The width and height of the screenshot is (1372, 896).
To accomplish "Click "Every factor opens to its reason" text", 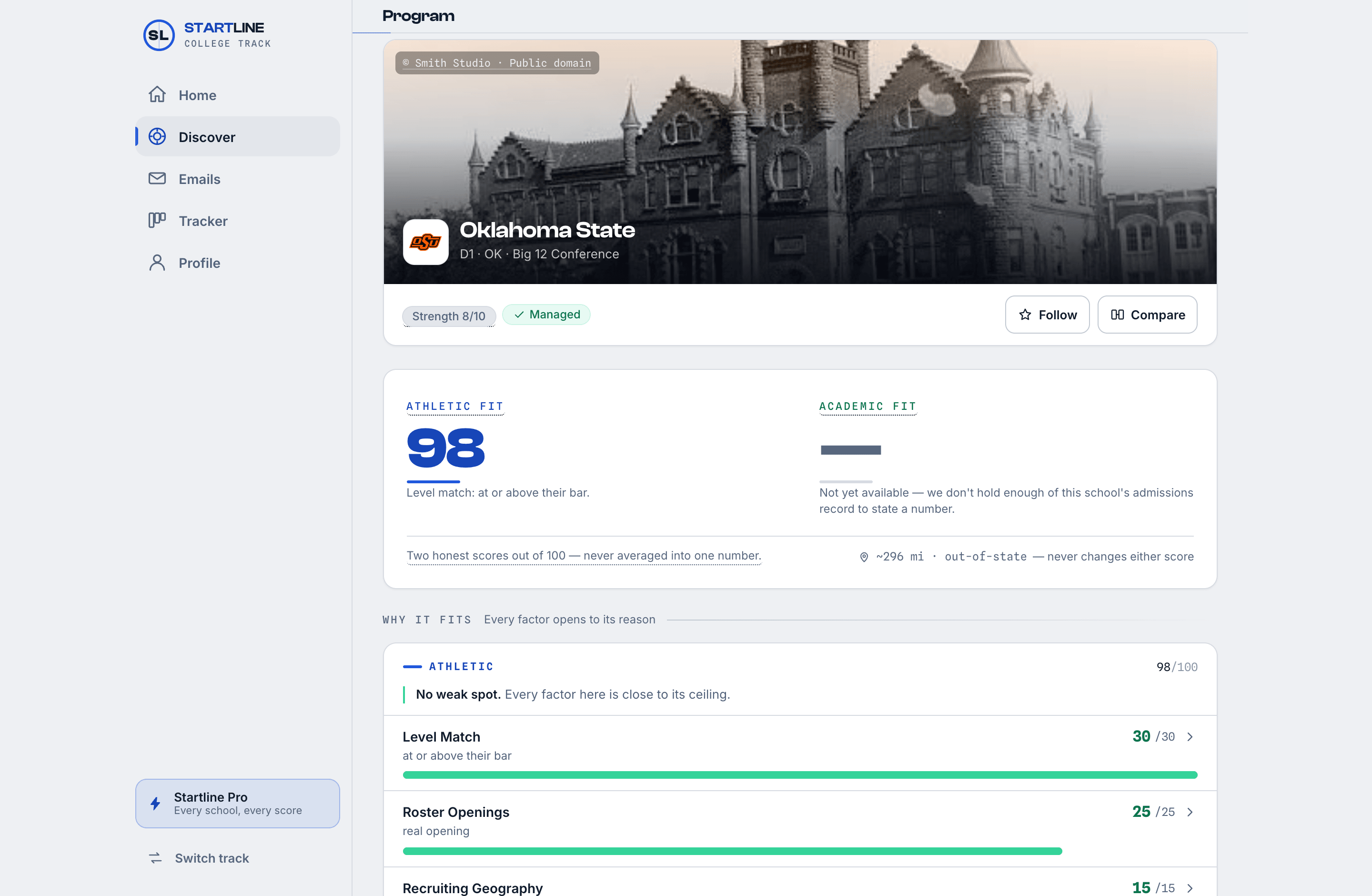I will pos(570,620).
